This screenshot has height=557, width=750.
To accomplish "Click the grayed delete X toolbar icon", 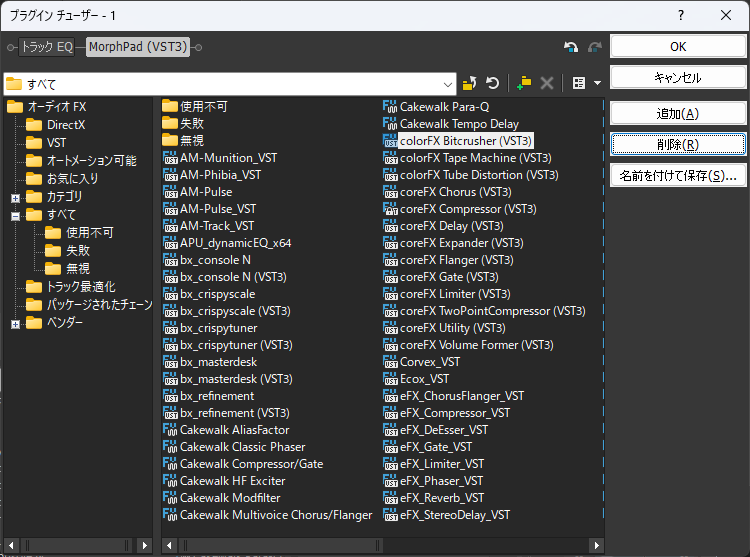I will [547, 83].
